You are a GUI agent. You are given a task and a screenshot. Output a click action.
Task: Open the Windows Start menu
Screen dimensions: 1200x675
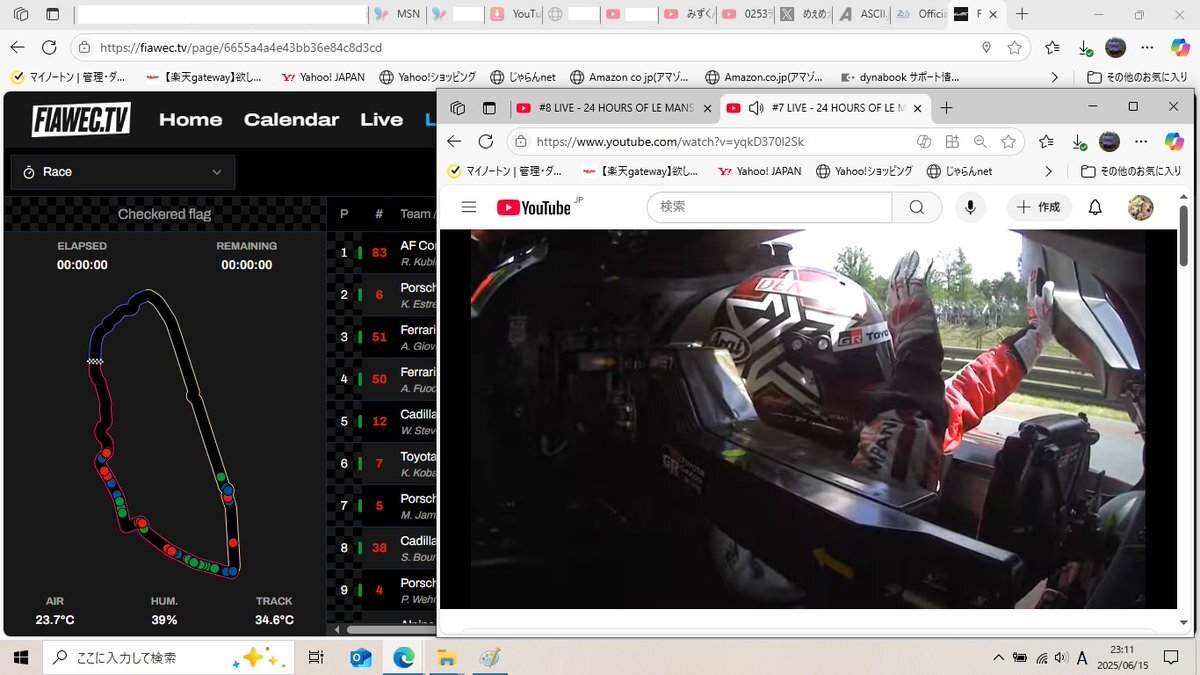pos(20,657)
